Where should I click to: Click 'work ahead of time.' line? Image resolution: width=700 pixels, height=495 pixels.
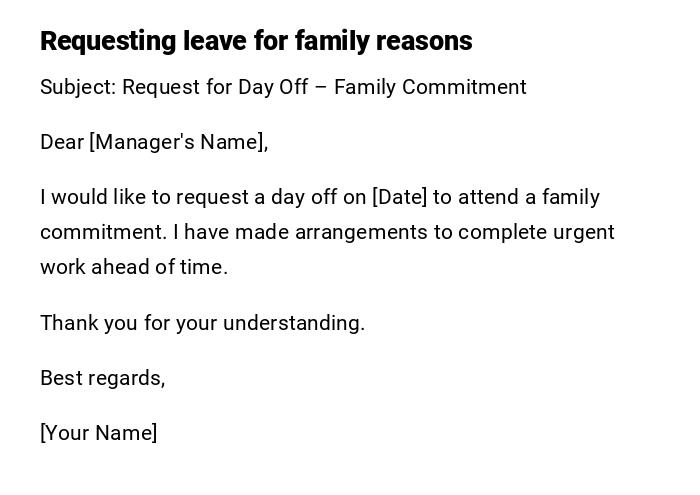click(134, 267)
